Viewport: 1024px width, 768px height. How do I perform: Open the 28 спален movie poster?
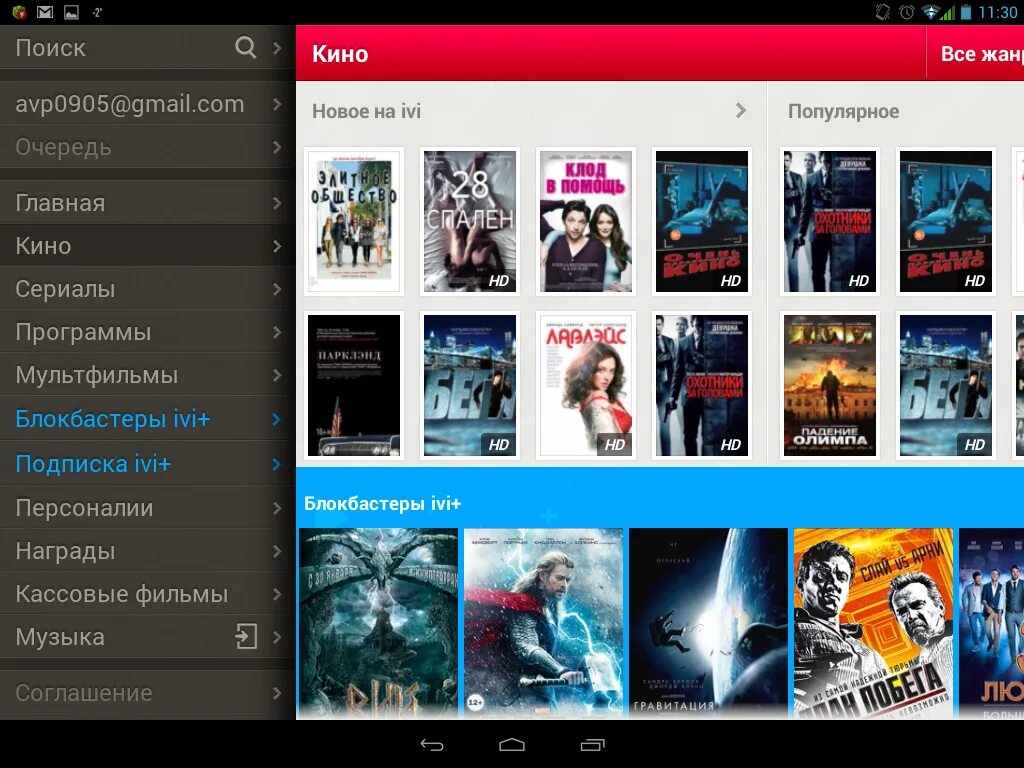click(470, 221)
